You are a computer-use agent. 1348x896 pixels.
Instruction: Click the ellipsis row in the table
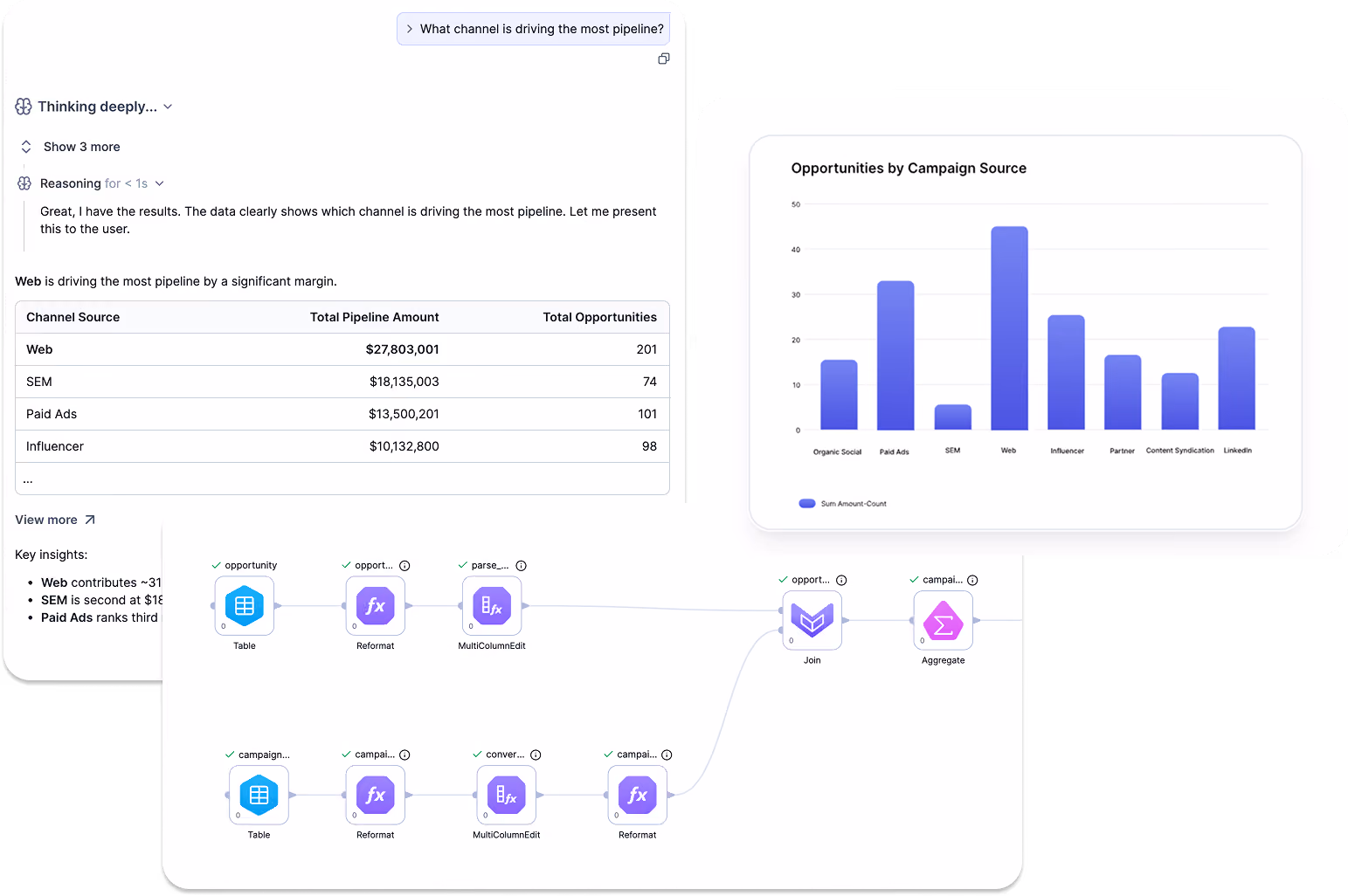coord(342,479)
